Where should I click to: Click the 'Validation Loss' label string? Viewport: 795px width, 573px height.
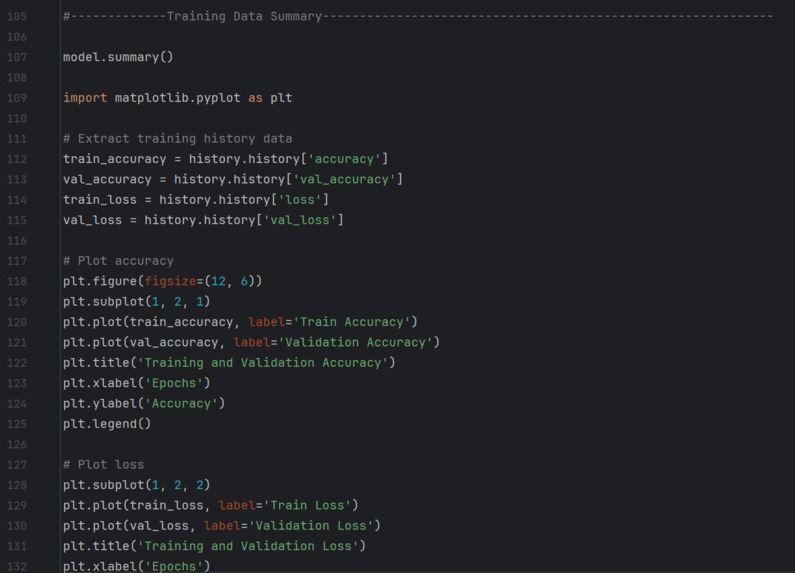click(311, 526)
